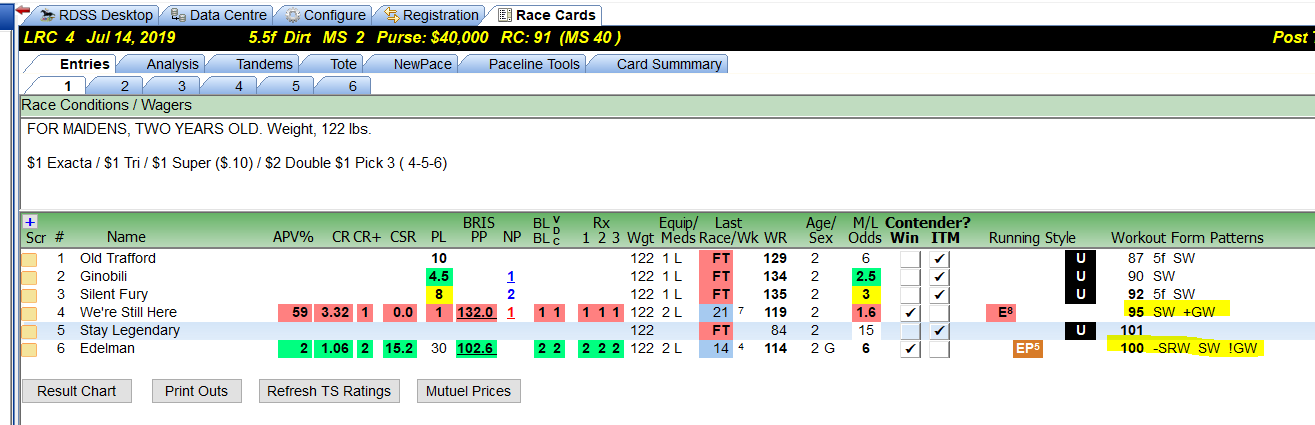Toggle ITM checkbox for Old Trafford
1315x425 pixels.
click(940, 259)
